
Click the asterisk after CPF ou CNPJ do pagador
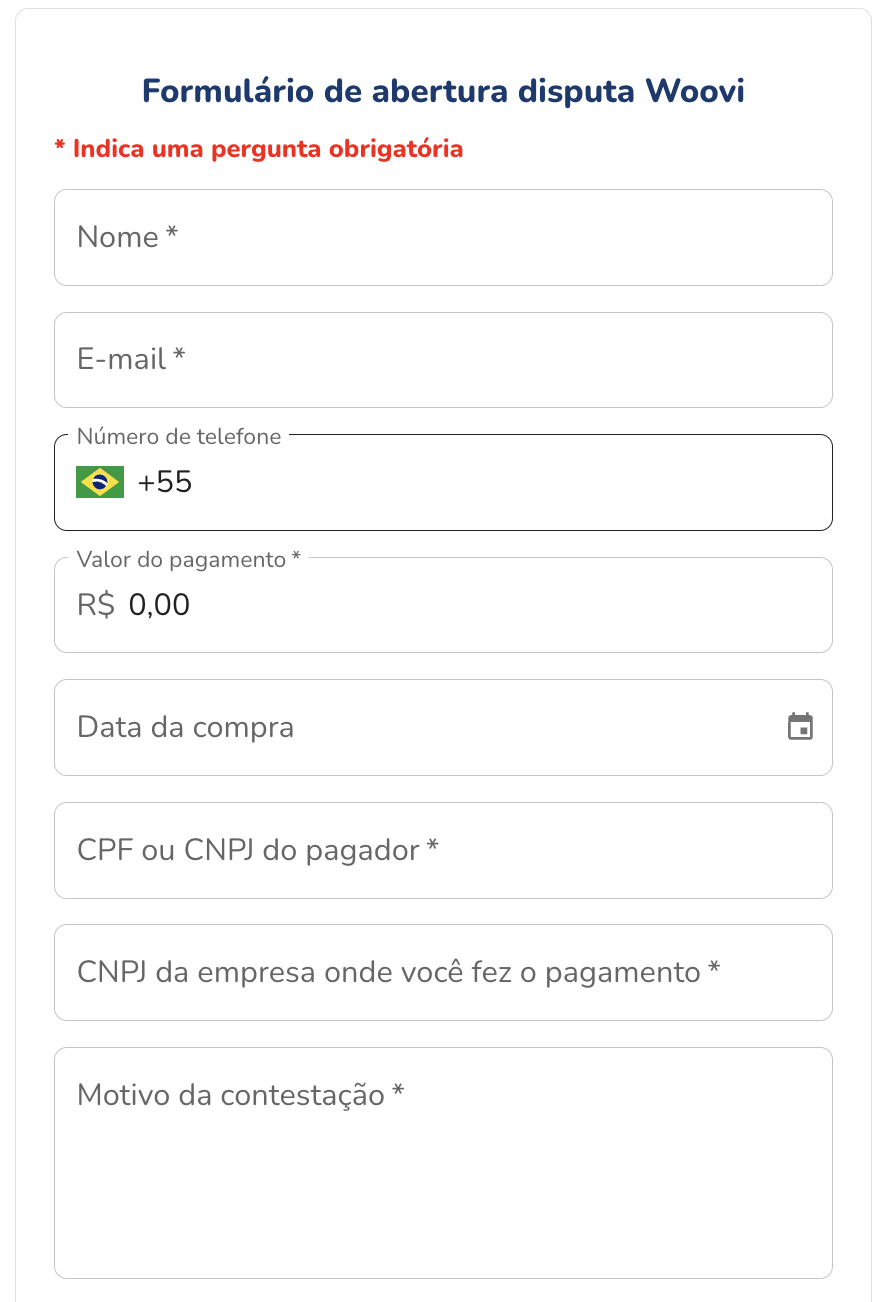432,847
